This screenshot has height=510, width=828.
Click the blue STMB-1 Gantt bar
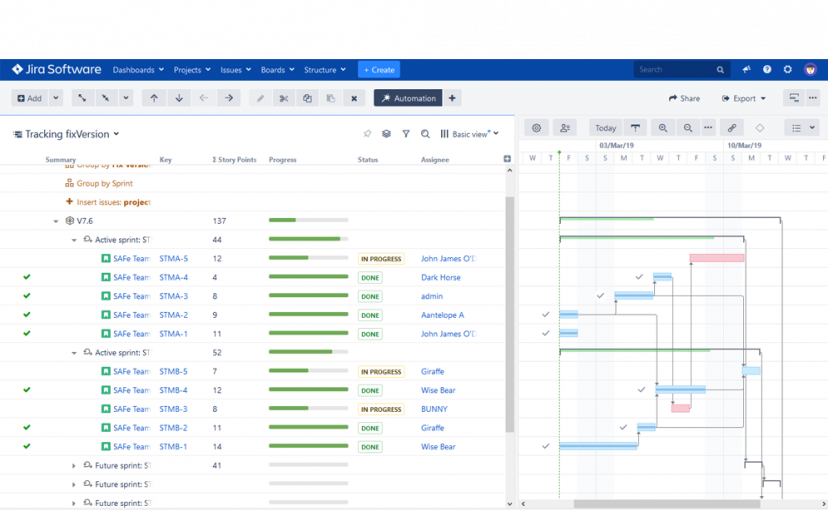598,446
